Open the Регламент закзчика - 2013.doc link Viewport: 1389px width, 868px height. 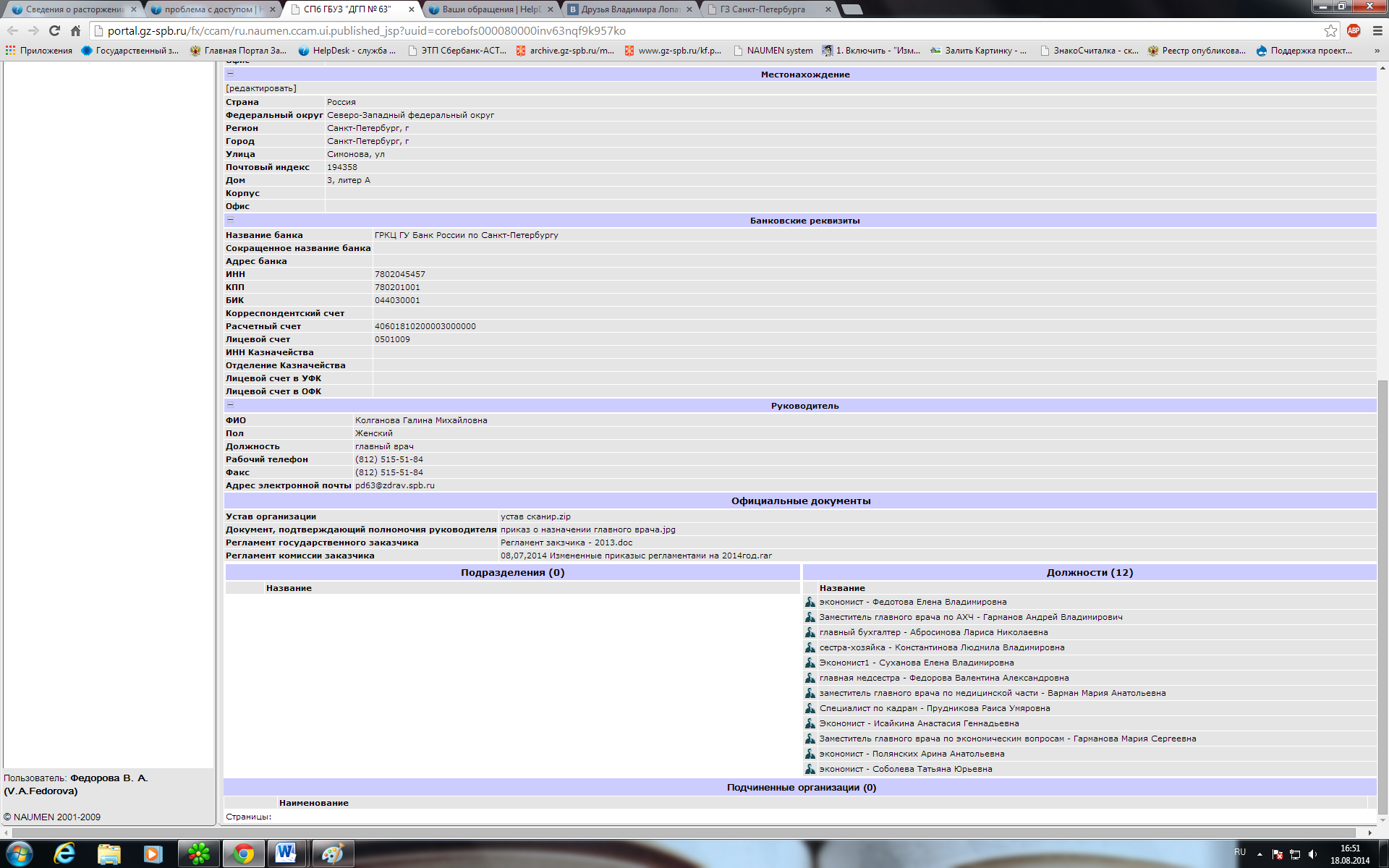click(x=566, y=542)
